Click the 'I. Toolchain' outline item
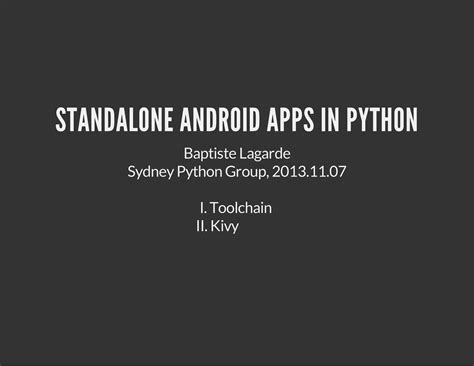Viewport: 474px width, 366px height. point(236,208)
